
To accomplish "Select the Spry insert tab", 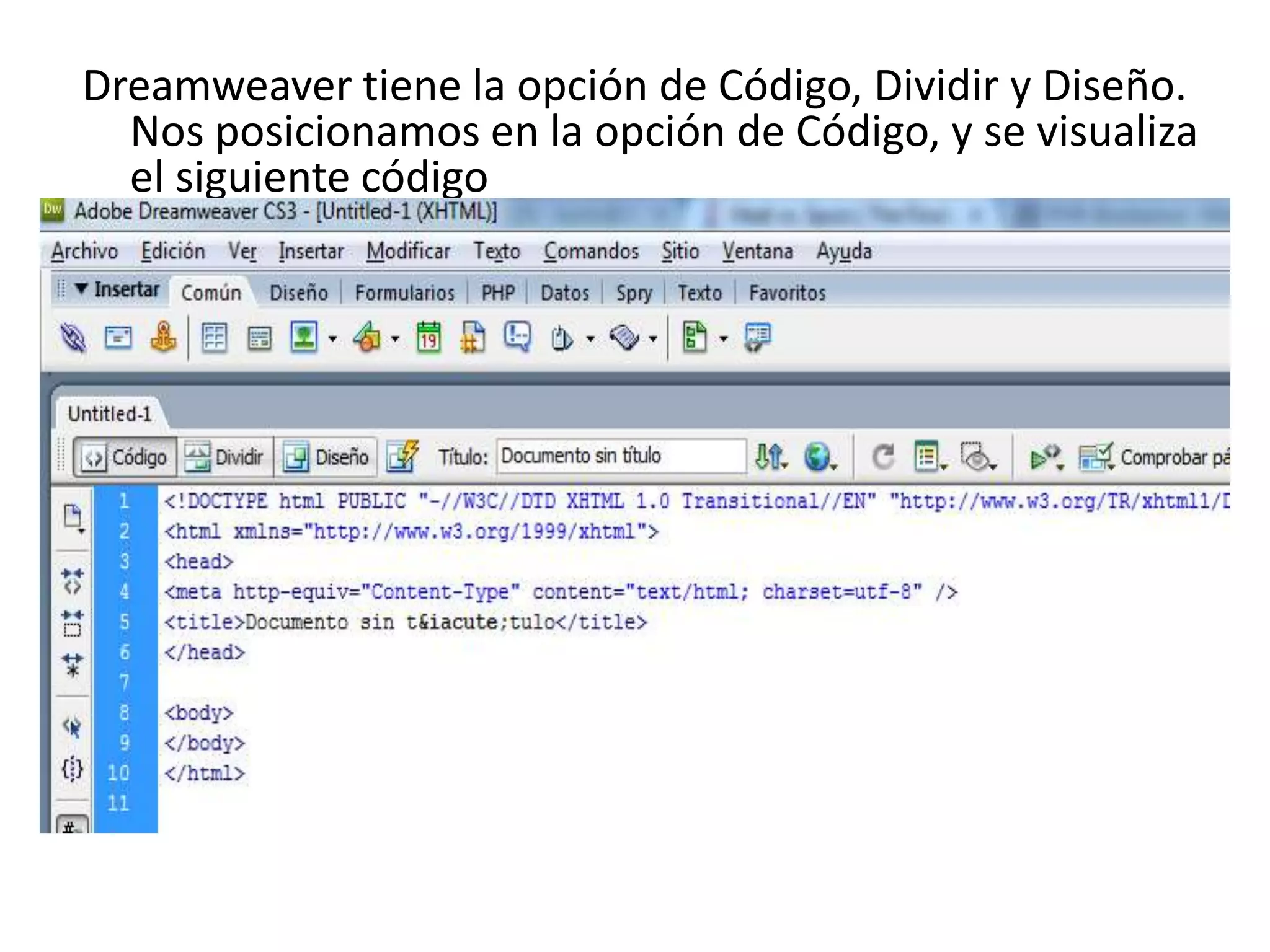I will pos(634,293).
